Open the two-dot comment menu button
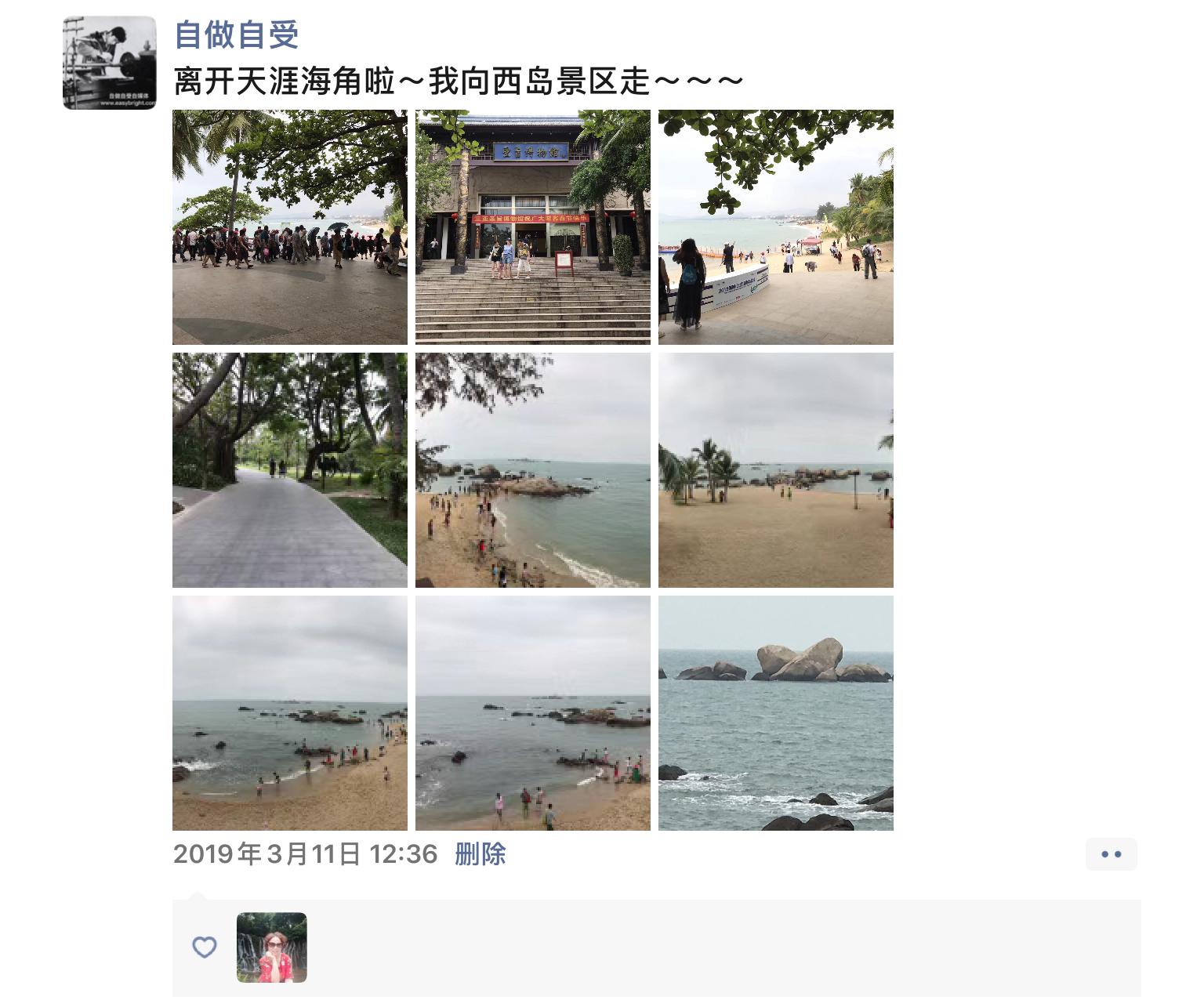1204x1000 pixels. (x=1112, y=854)
